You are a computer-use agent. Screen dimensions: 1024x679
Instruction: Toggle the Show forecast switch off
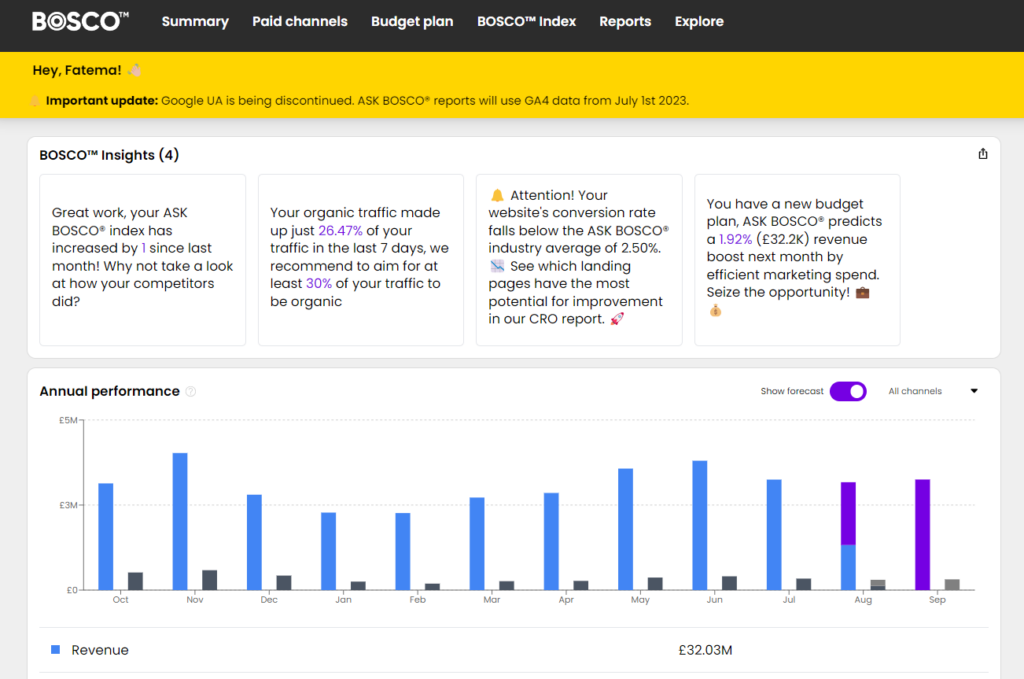coord(847,391)
